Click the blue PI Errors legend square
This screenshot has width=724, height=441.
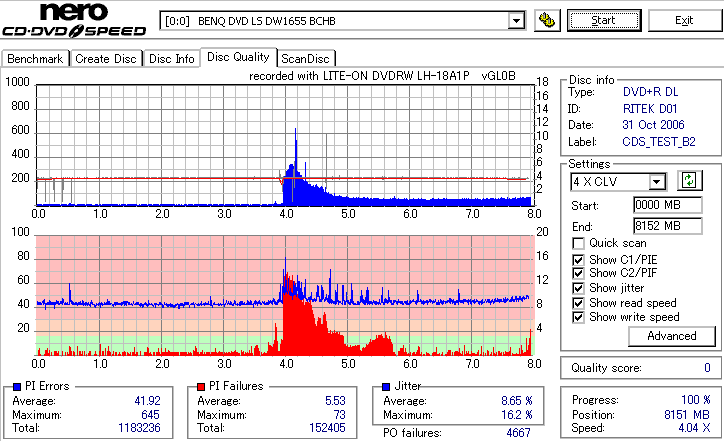17,387
